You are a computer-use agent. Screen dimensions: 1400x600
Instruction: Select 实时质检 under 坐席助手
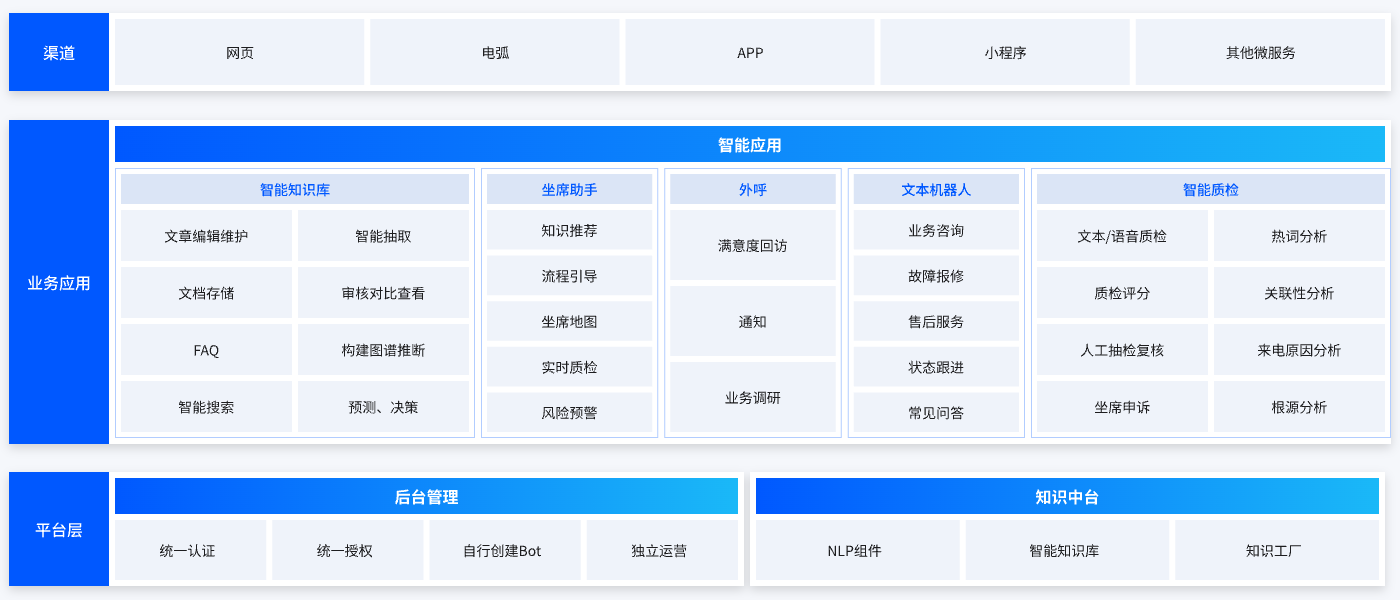[x=569, y=367]
